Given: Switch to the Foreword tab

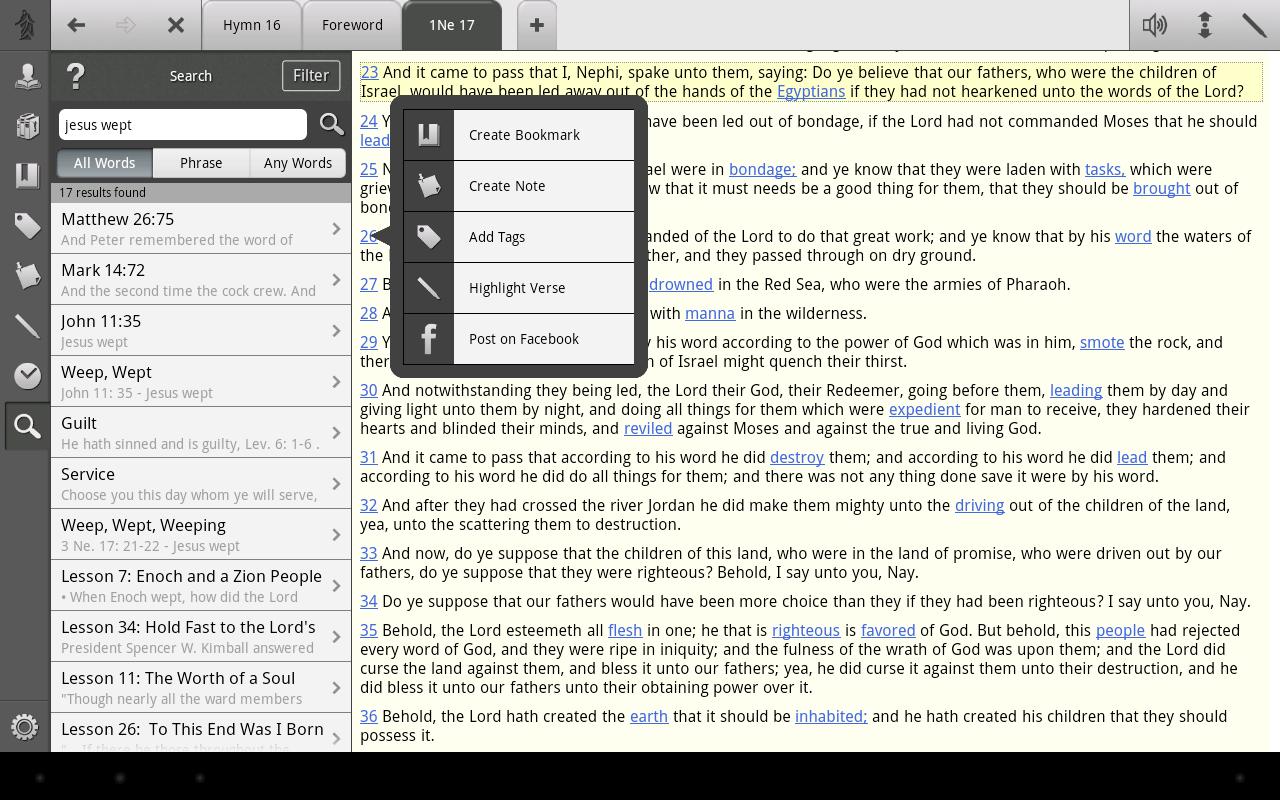Looking at the screenshot, I should (352, 25).
